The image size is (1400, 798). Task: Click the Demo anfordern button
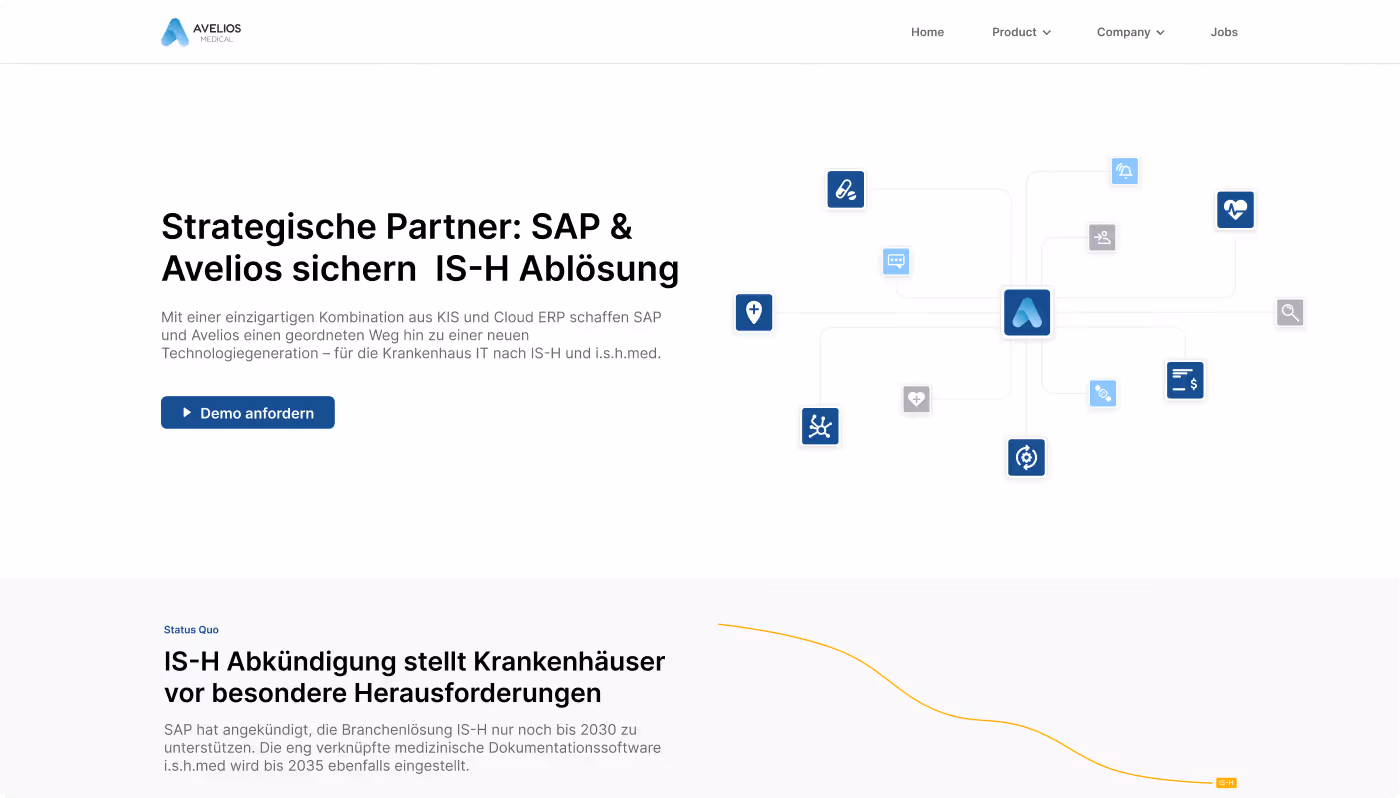(248, 412)
